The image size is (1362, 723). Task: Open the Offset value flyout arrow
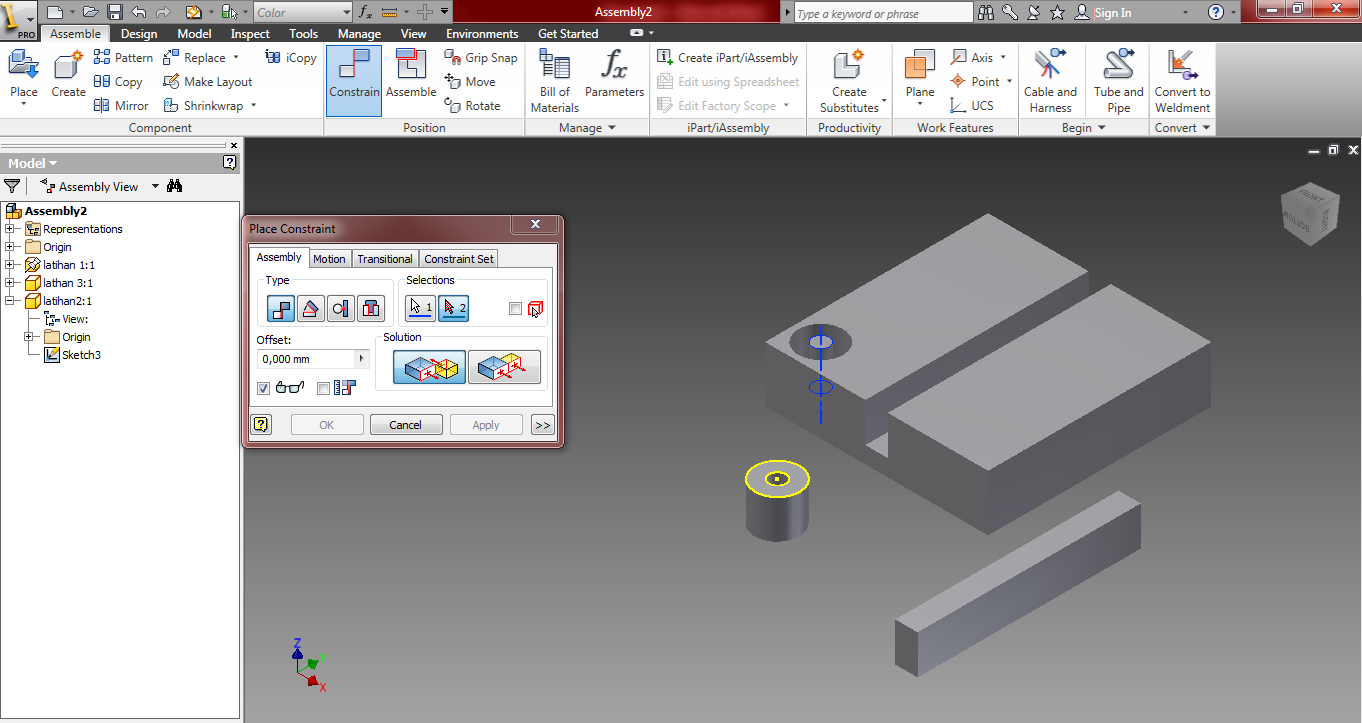click(x=362, y=359)
